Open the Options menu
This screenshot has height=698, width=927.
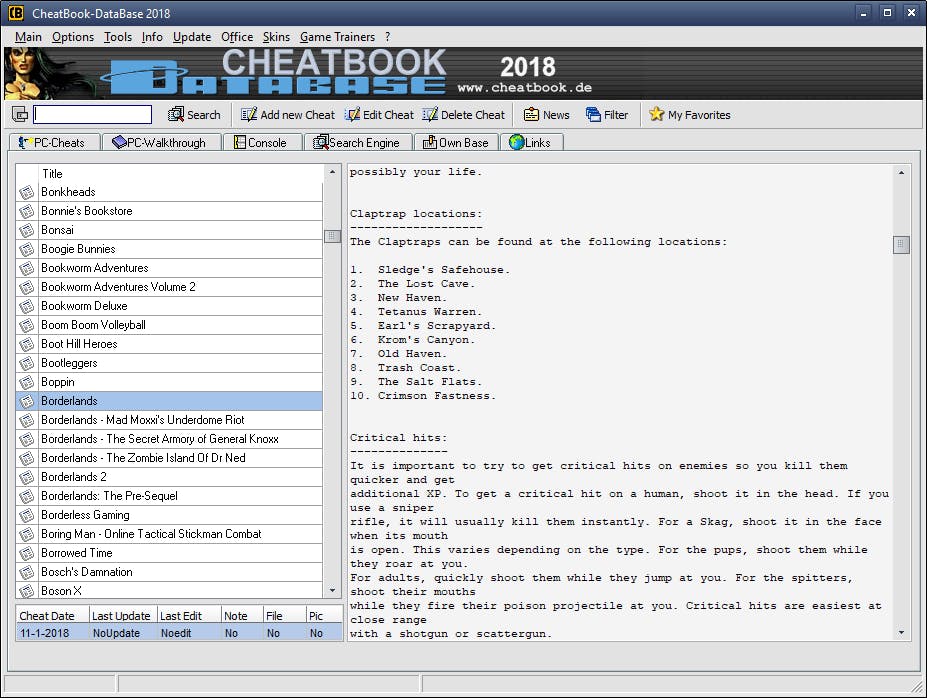[73, 37]
